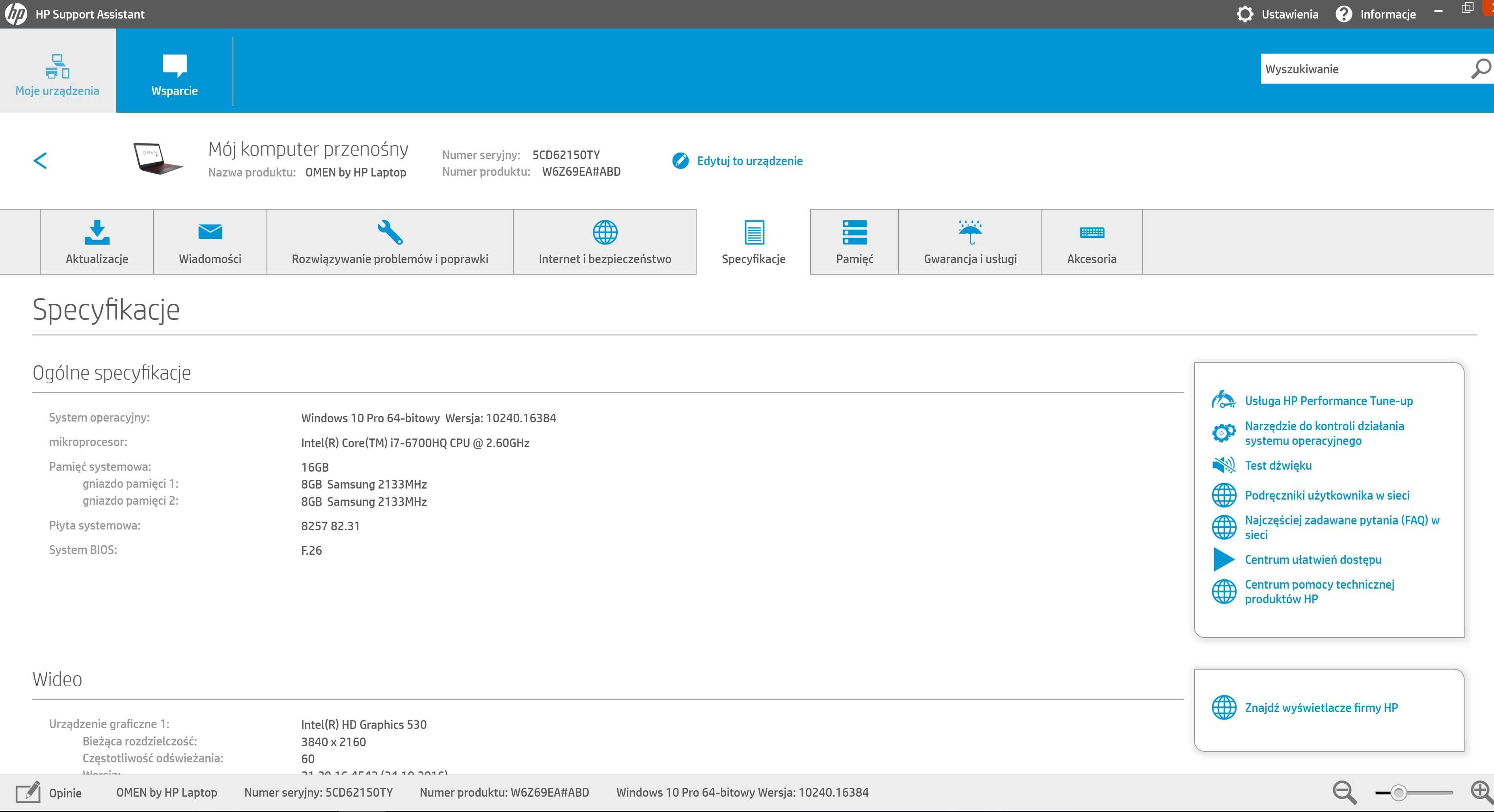The height and width of the screenshot is (812, 1494).
Task: Go back with the left arrow
Action: 40,160
